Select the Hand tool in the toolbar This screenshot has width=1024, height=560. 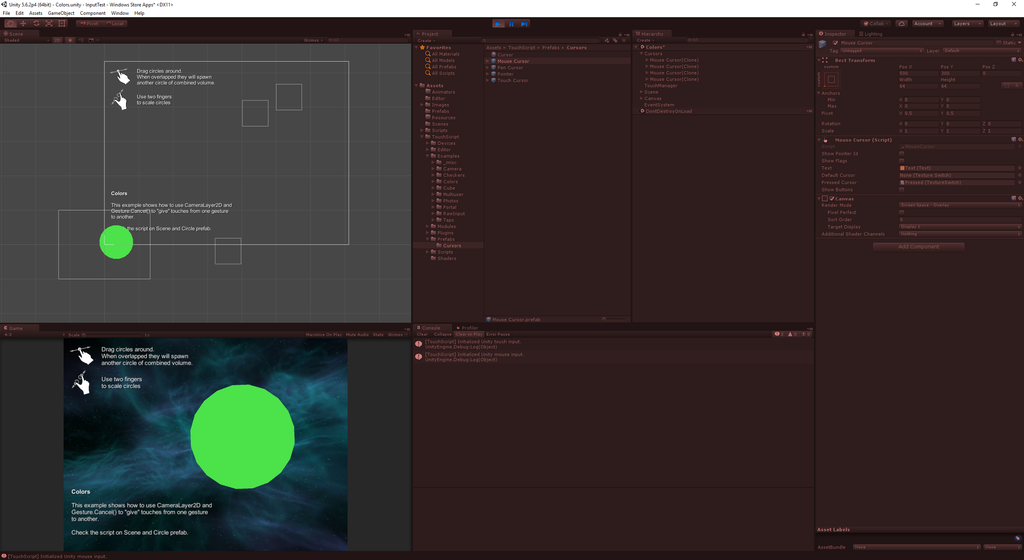coord(9,23)
